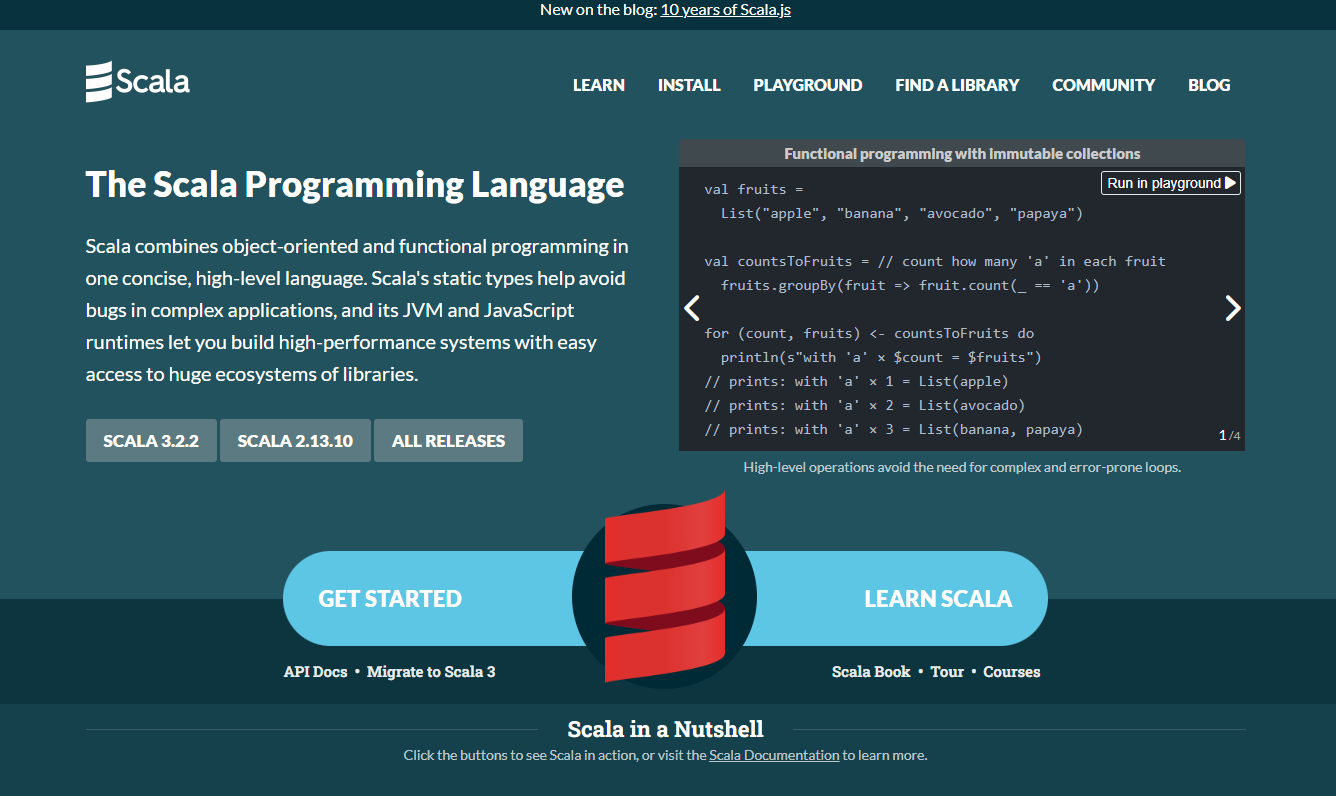This screenshot has width=1336, height=796.
Task: Follow the Tour link
Action: coord(947,672)
